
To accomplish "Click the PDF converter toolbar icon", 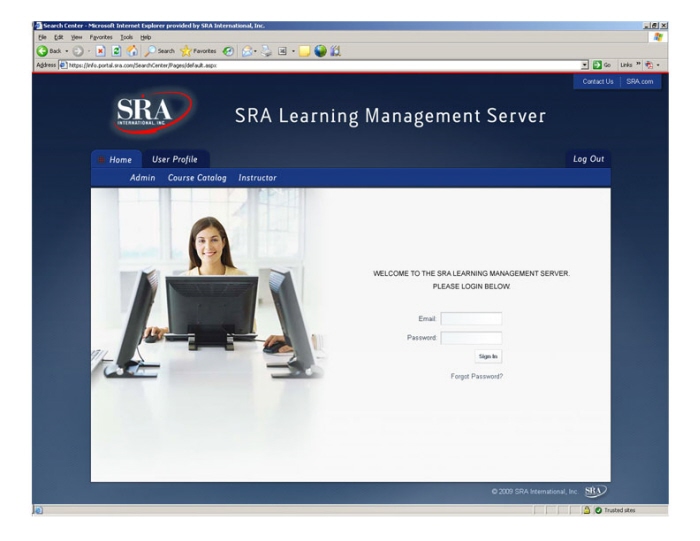I will (x=649, y=65).
